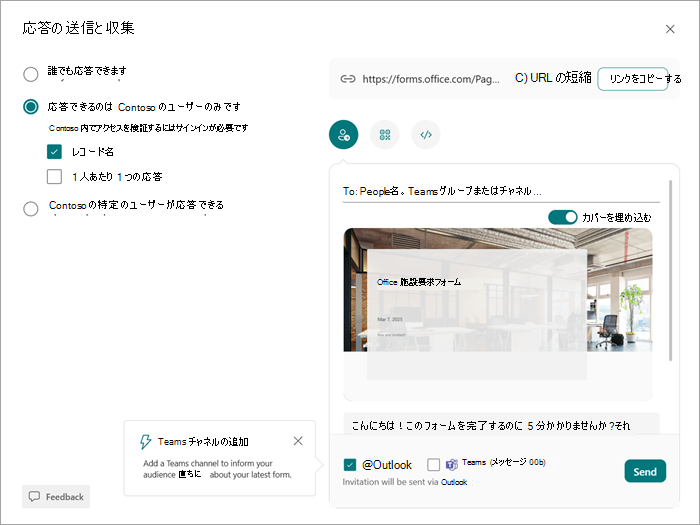700x525 pixels.
Task: Click the sign-in required description under Contoso option
Action: coord(148,128)
